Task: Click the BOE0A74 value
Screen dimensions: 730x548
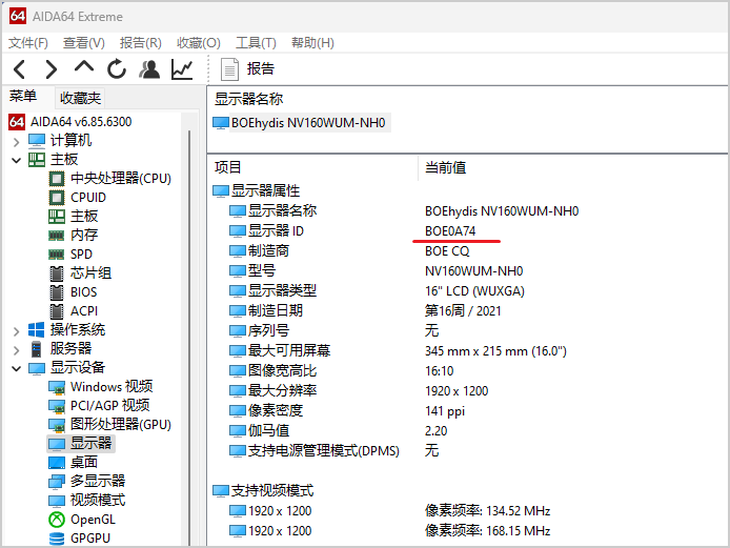Action: point(450,231)
